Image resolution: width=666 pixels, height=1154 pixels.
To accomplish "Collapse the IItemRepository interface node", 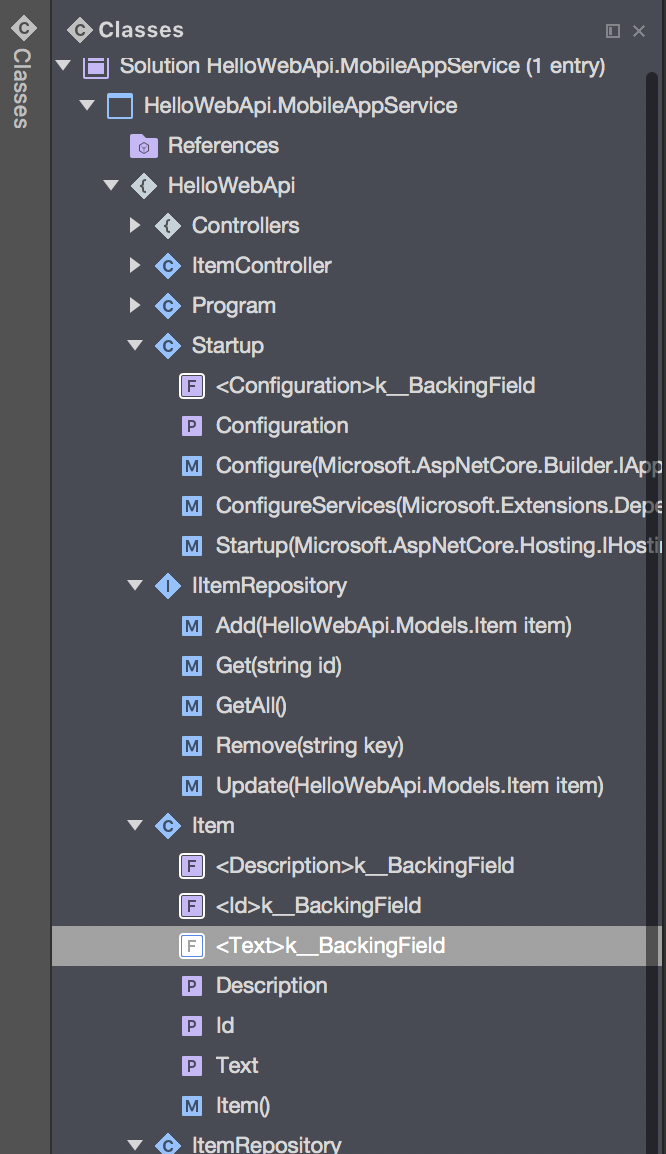I will pyautogui.click(x=135, y=585).
